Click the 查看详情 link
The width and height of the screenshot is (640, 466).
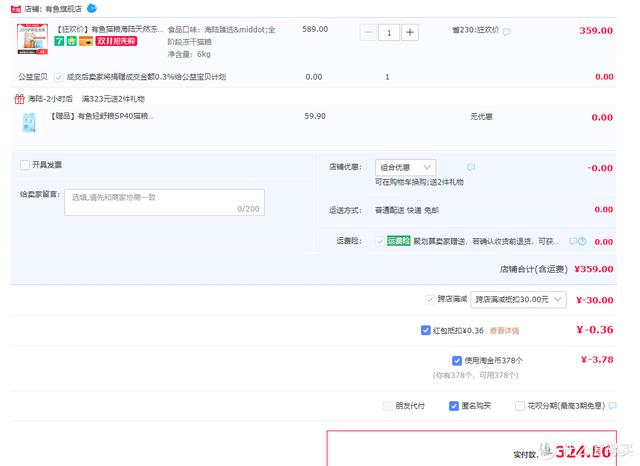click(x=504, y=330)
